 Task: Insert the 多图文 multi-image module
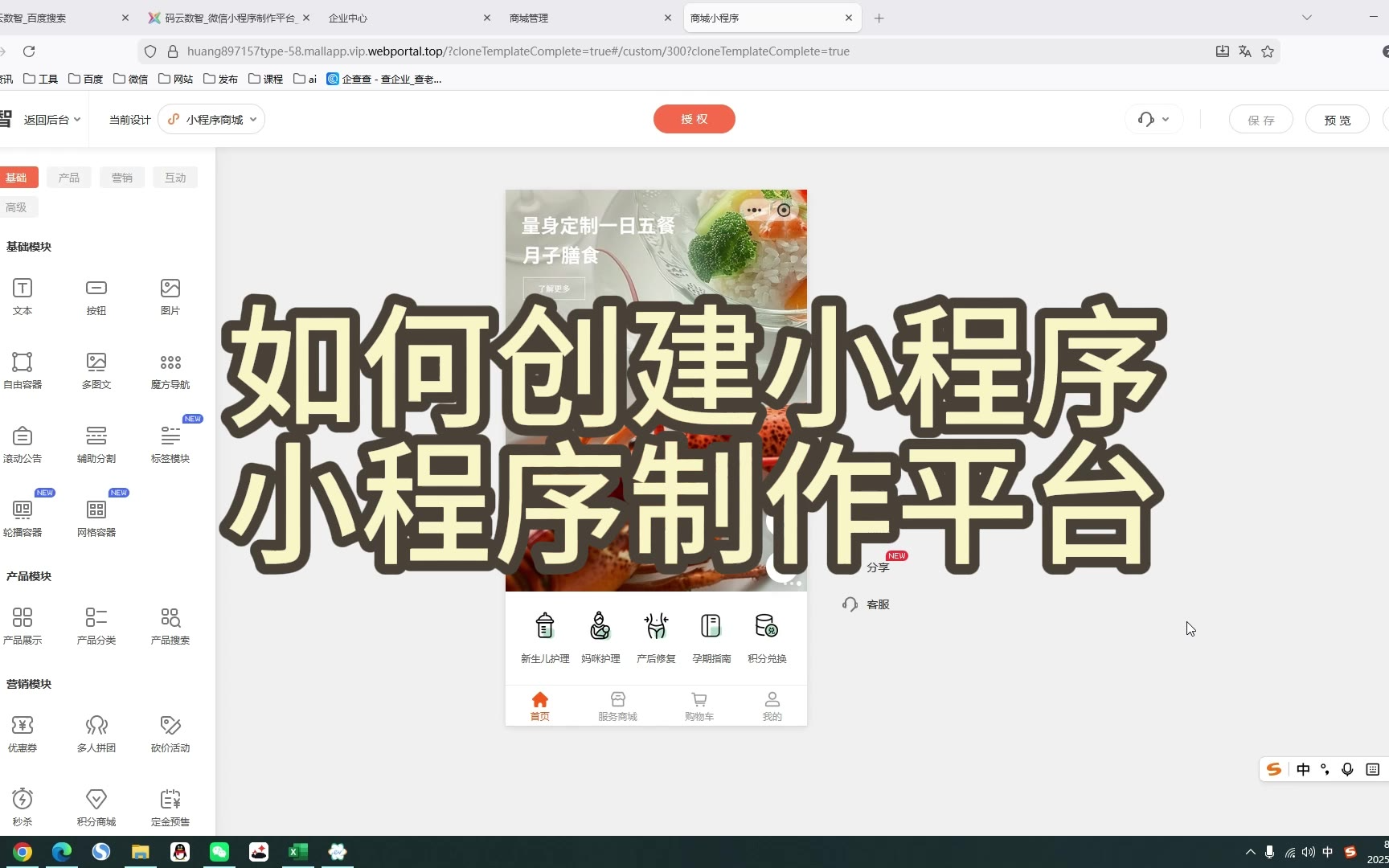[x=96, y=370]
